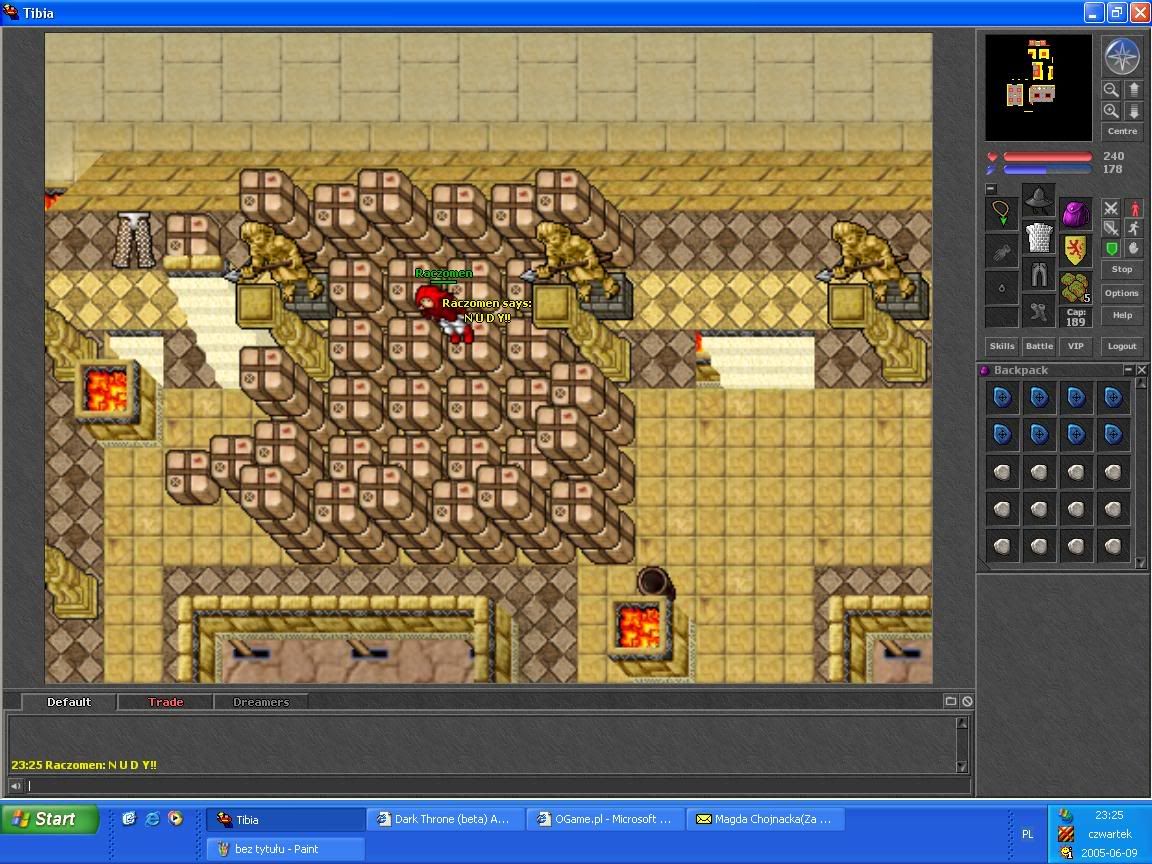The width and height of the screenshot is (1152, 864).
Task: Click the empty left hand slot
Action: (x=1001, y=251)
